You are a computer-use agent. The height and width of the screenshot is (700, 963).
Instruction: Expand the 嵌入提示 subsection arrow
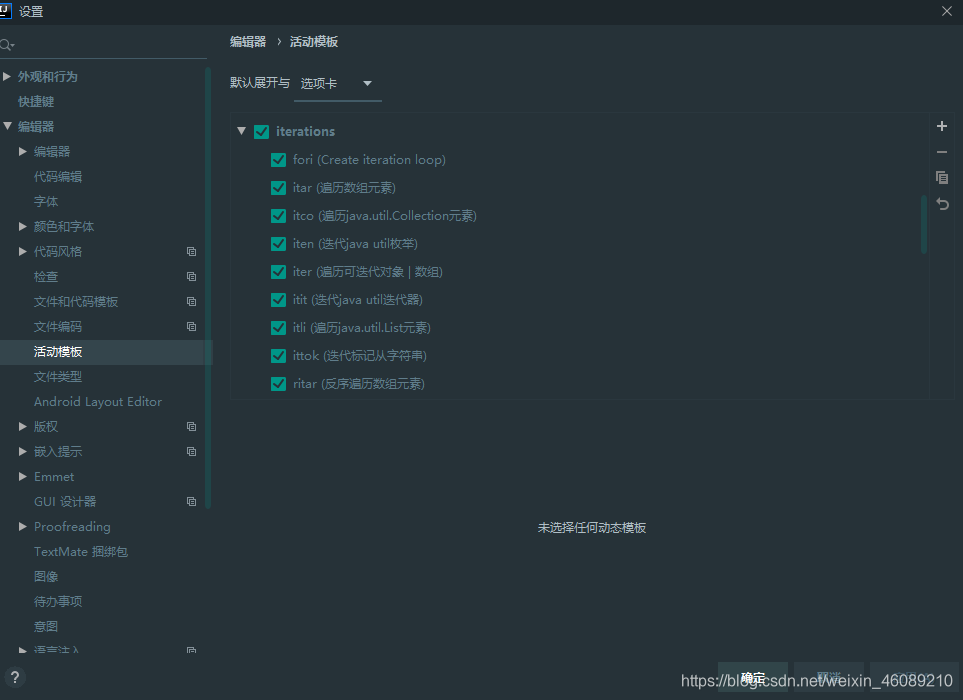(23, 451)
